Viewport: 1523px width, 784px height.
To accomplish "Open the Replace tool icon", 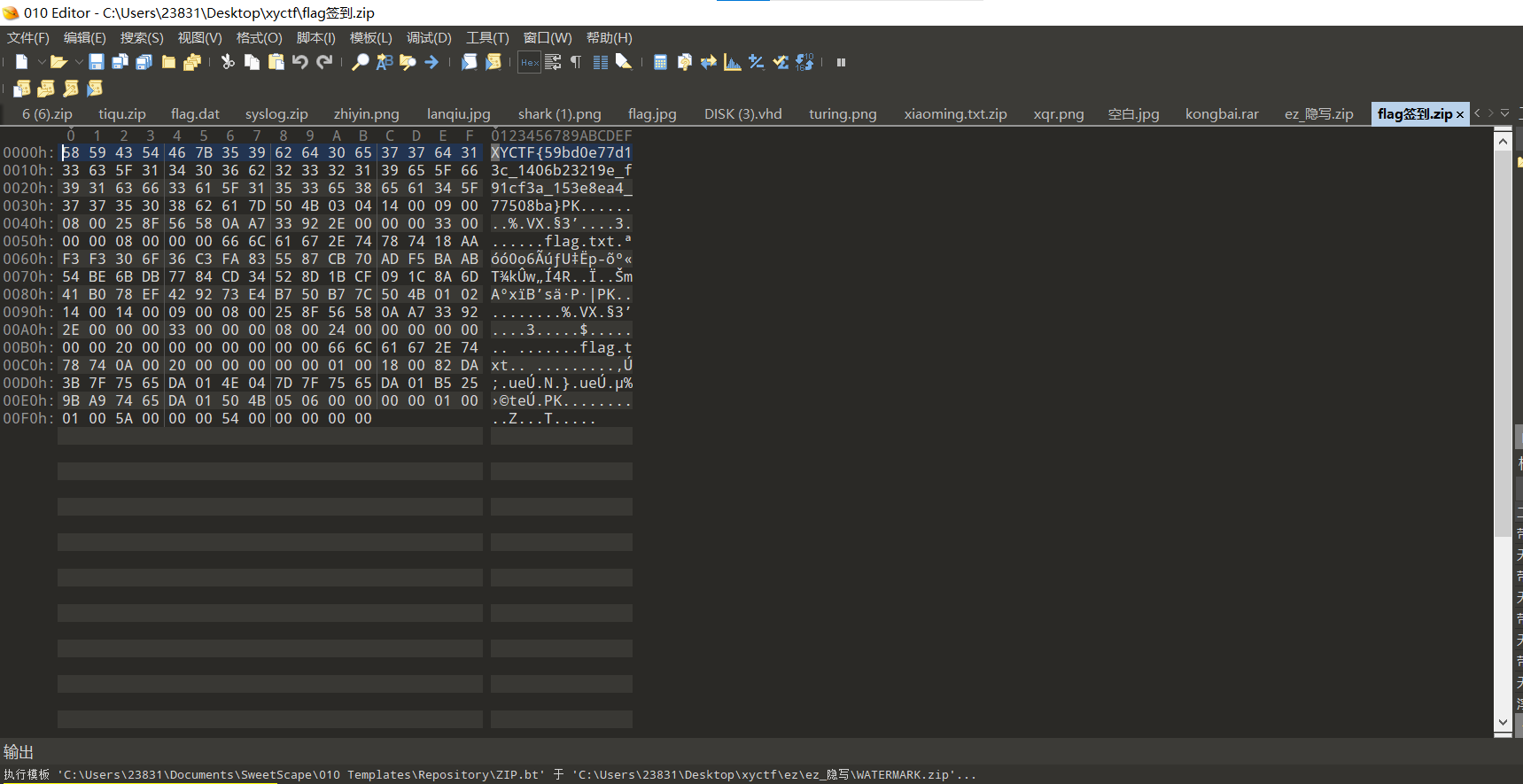I will 385,62.
